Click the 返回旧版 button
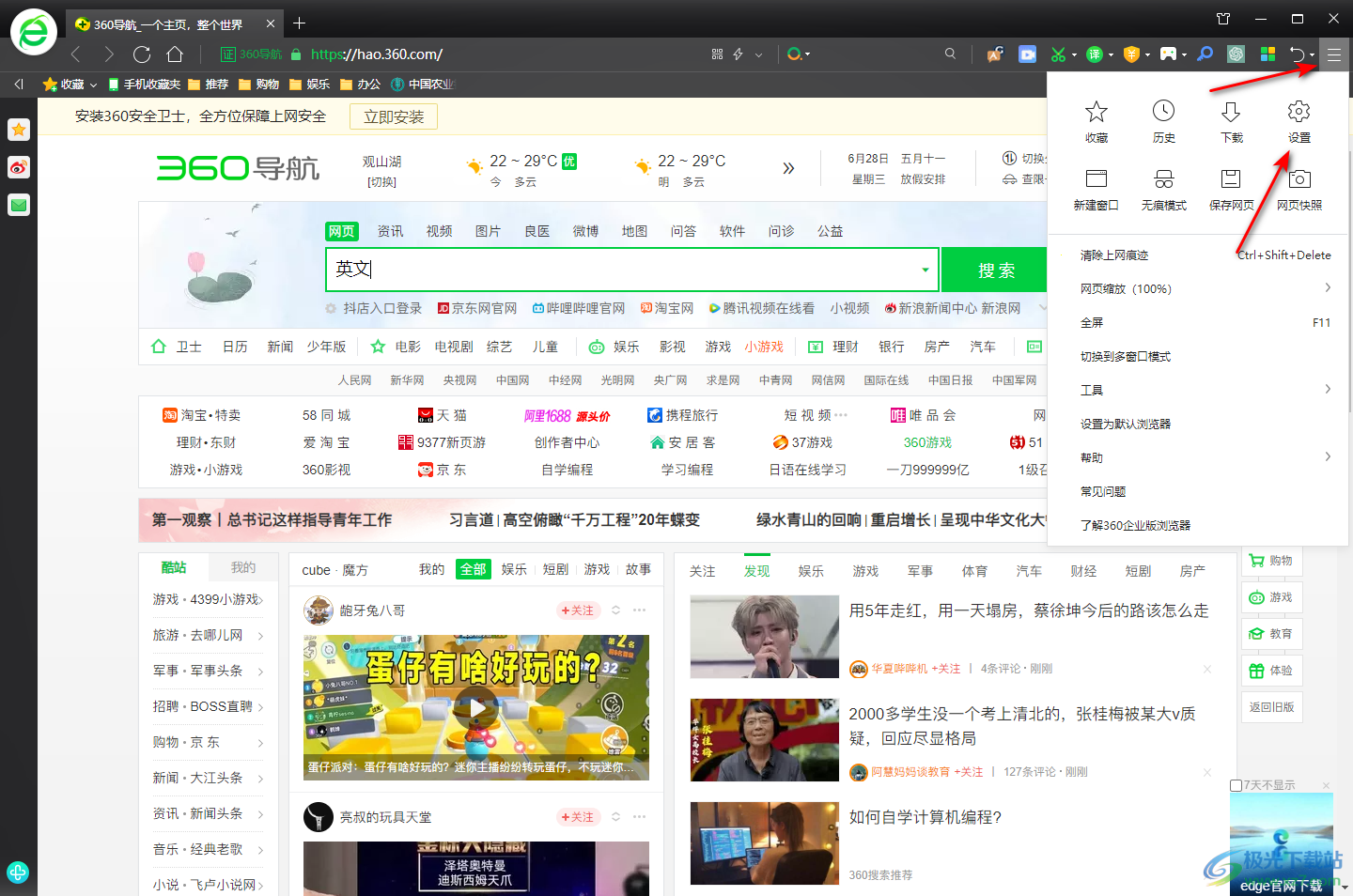1353x896 pixels. click(1272, 707)
